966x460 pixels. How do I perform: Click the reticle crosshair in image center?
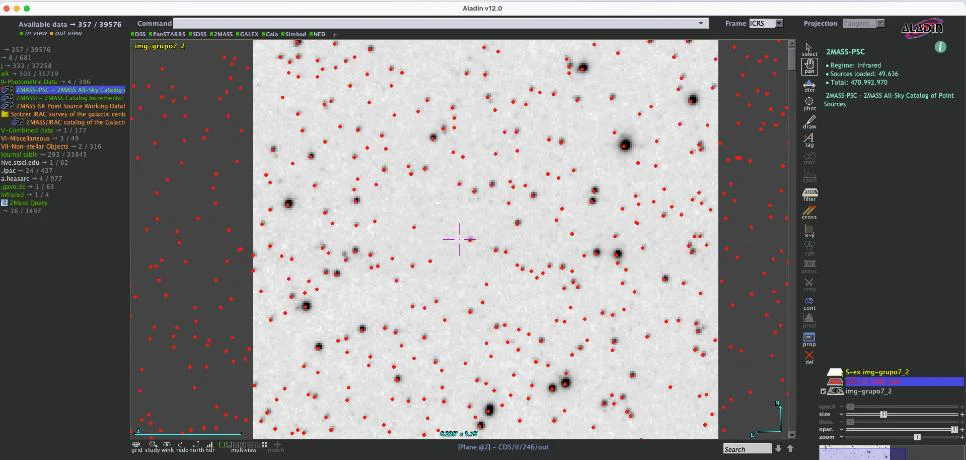[459, 239]
